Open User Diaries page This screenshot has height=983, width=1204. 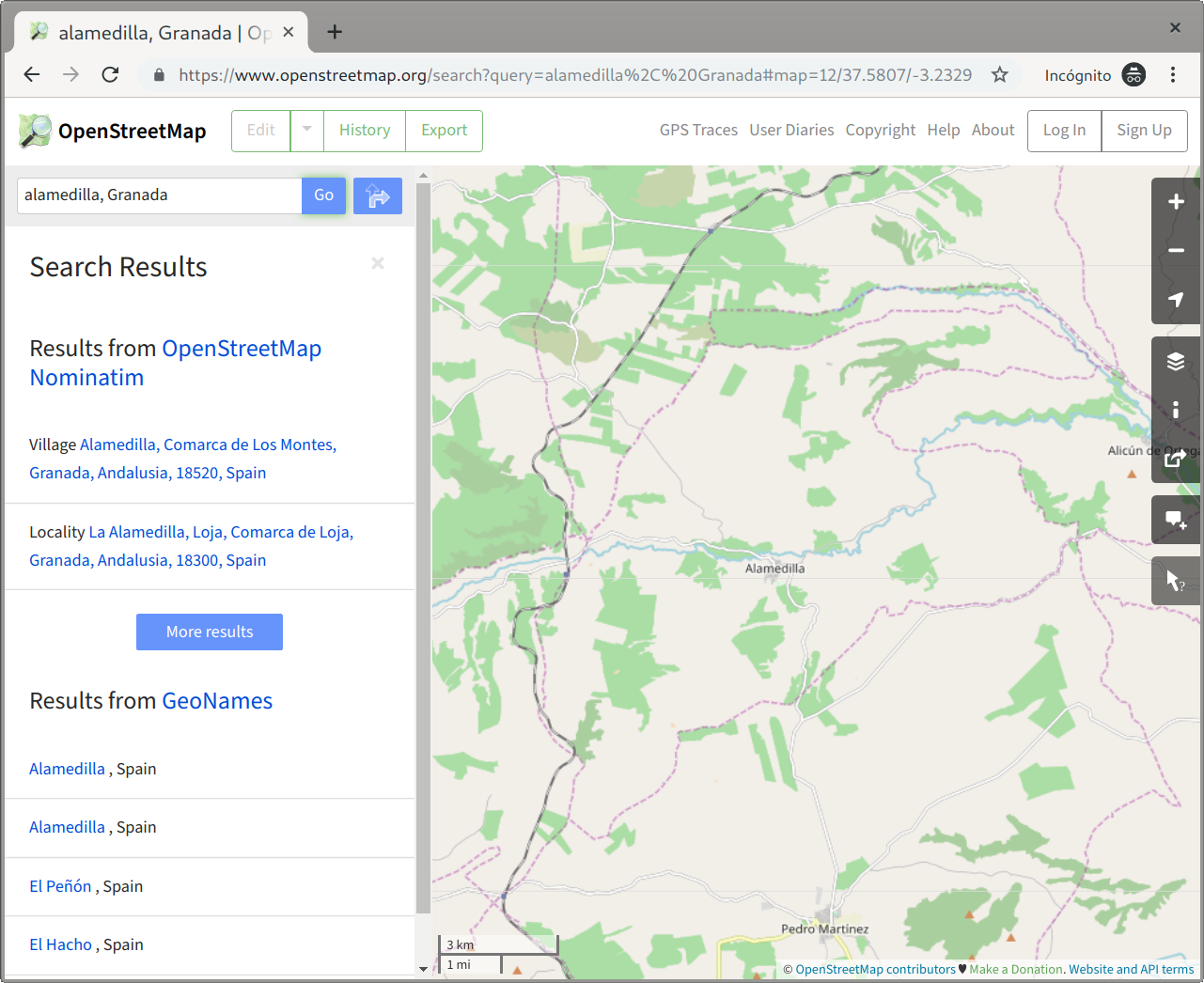(x=791, y=131)
